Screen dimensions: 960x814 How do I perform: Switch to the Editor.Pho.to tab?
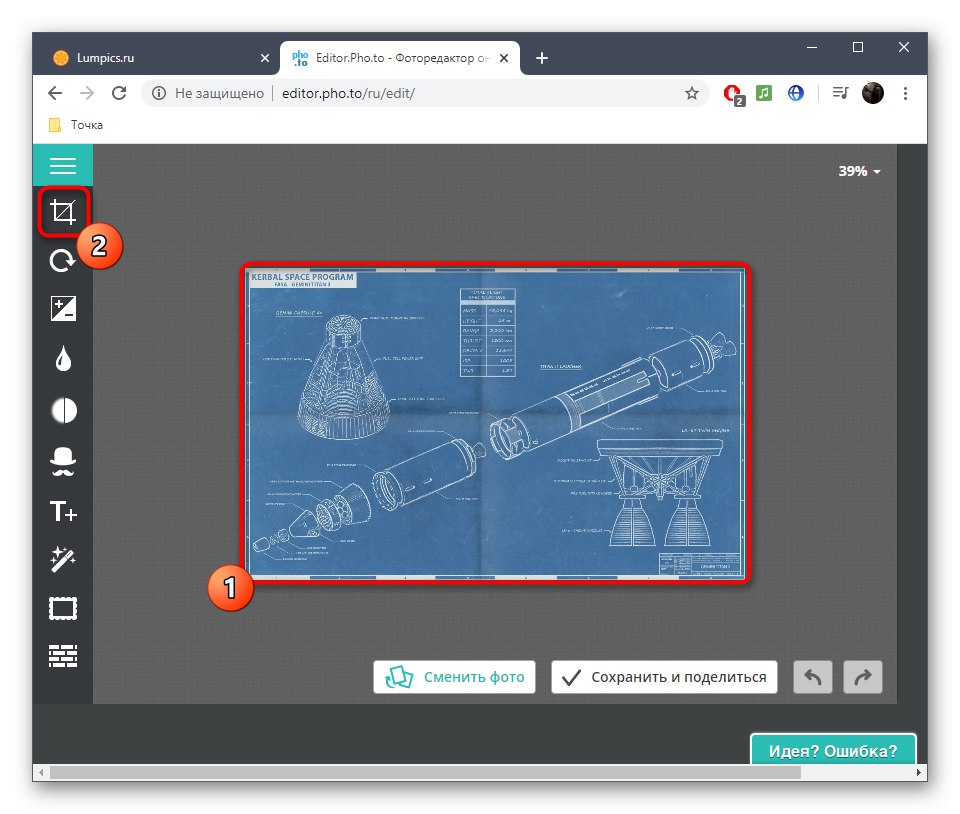click(x=400, y=58)
